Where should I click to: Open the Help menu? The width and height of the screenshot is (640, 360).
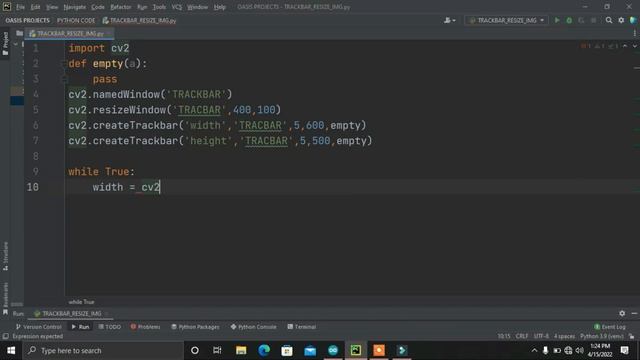pyautogui.click(x=220, y=7)
